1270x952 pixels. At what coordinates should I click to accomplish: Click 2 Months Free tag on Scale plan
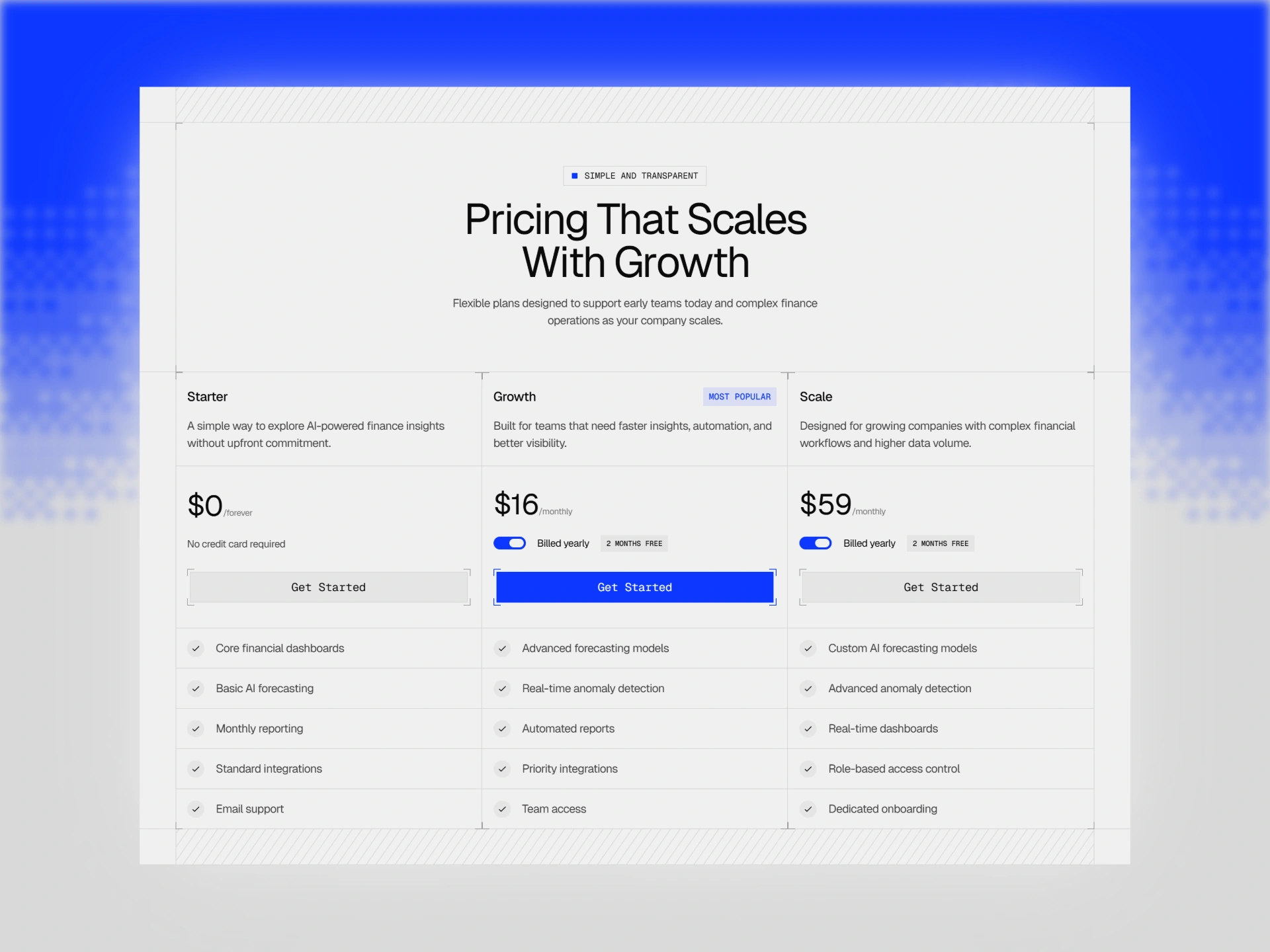coord(940,543)
